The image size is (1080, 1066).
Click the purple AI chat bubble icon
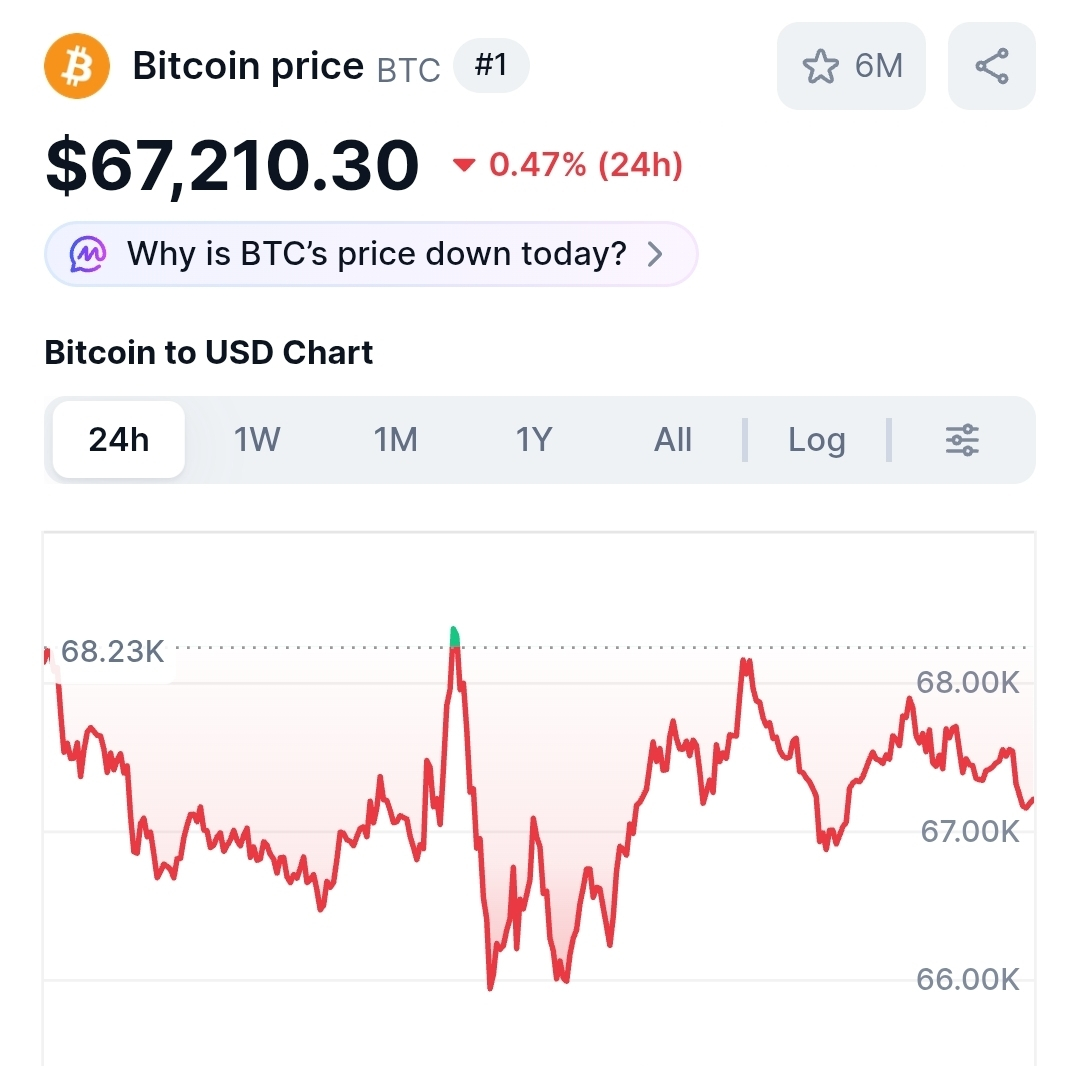[88, 254]
